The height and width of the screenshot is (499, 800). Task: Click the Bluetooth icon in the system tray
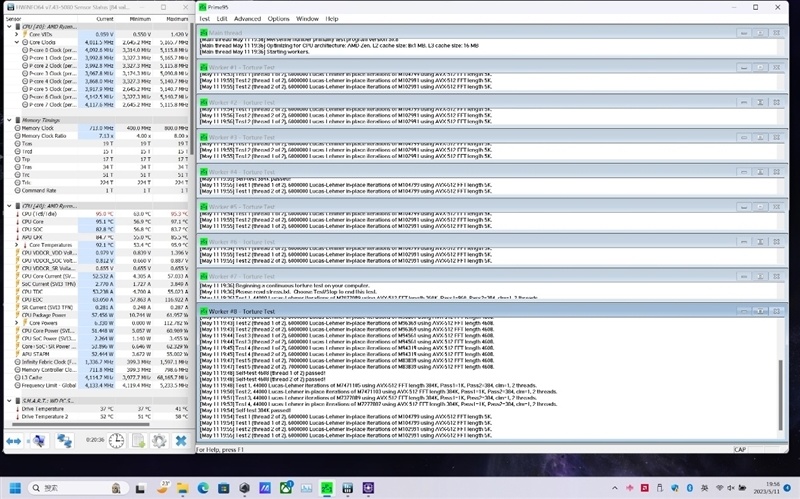(690, 488)
